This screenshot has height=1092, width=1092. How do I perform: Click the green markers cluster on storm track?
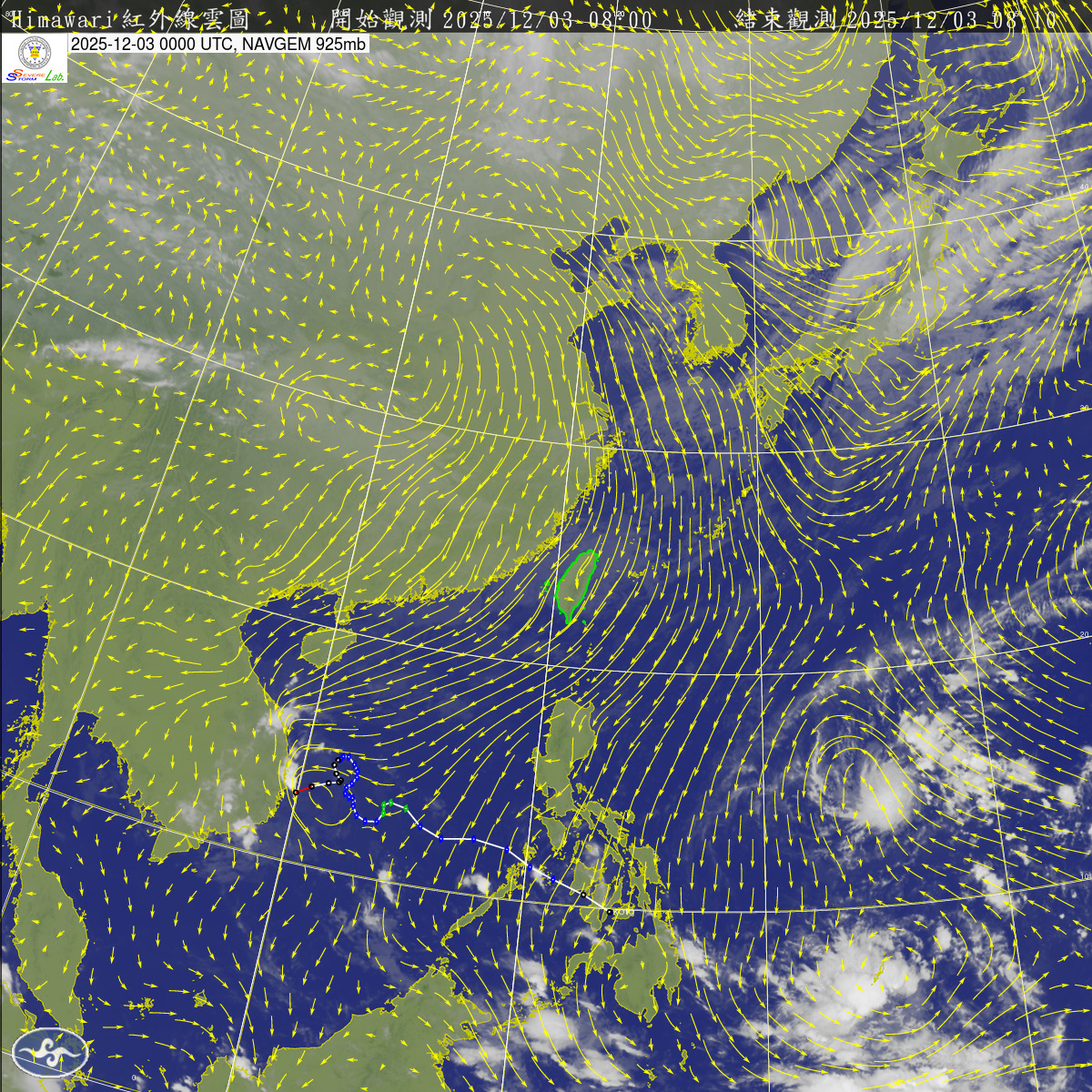389,806
